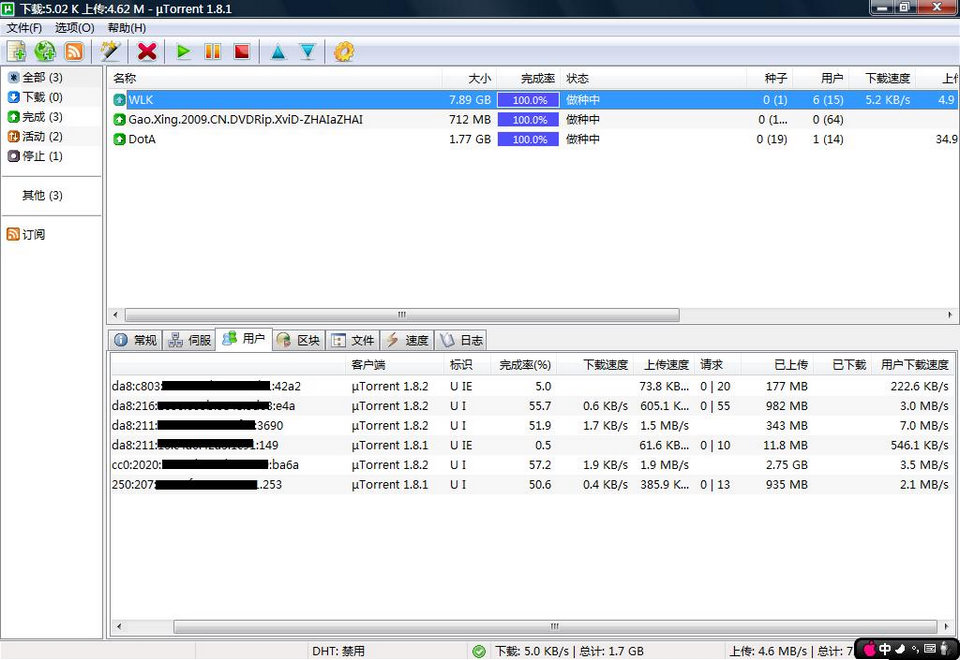The width and height of the screenshot is (960, 660).
Task: Click the Gao.Xing 100.0% progress bar
Action: 528,119
